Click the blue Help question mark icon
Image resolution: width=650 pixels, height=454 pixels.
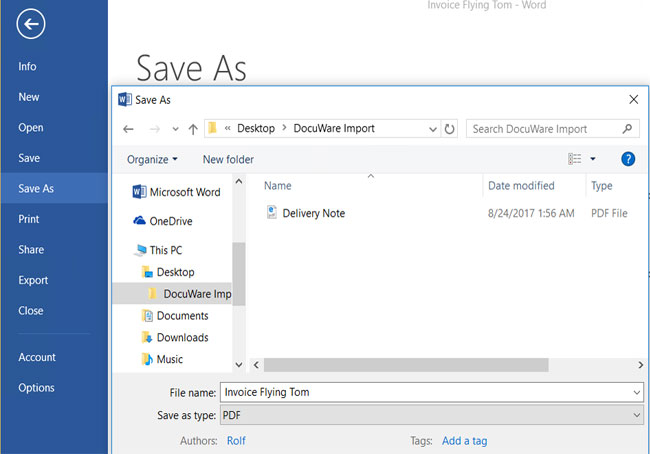click(x=628, y=159)
